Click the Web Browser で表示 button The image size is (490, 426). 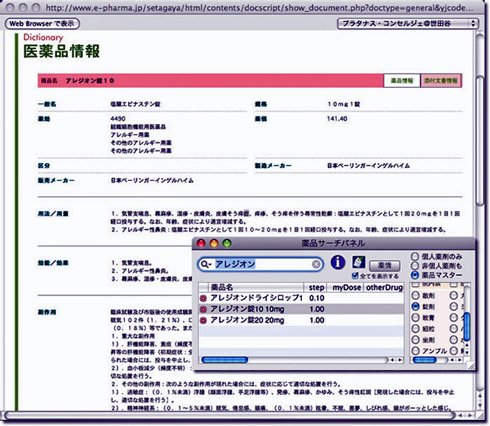(x=42, y=23)
